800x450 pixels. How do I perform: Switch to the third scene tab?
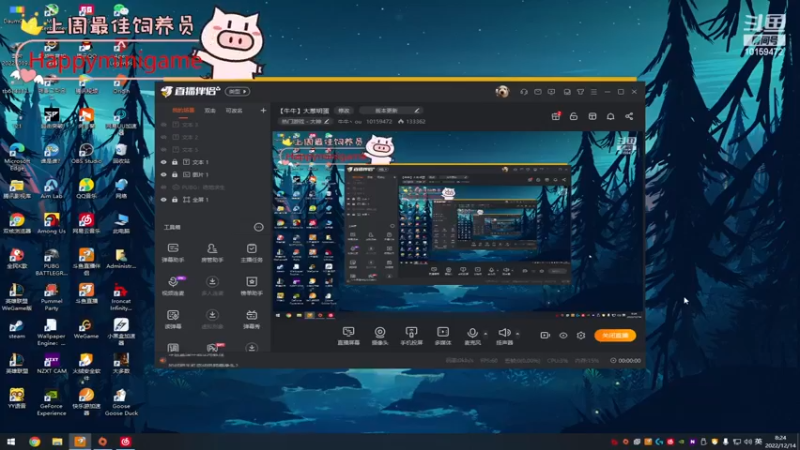(x=234, y=110)
